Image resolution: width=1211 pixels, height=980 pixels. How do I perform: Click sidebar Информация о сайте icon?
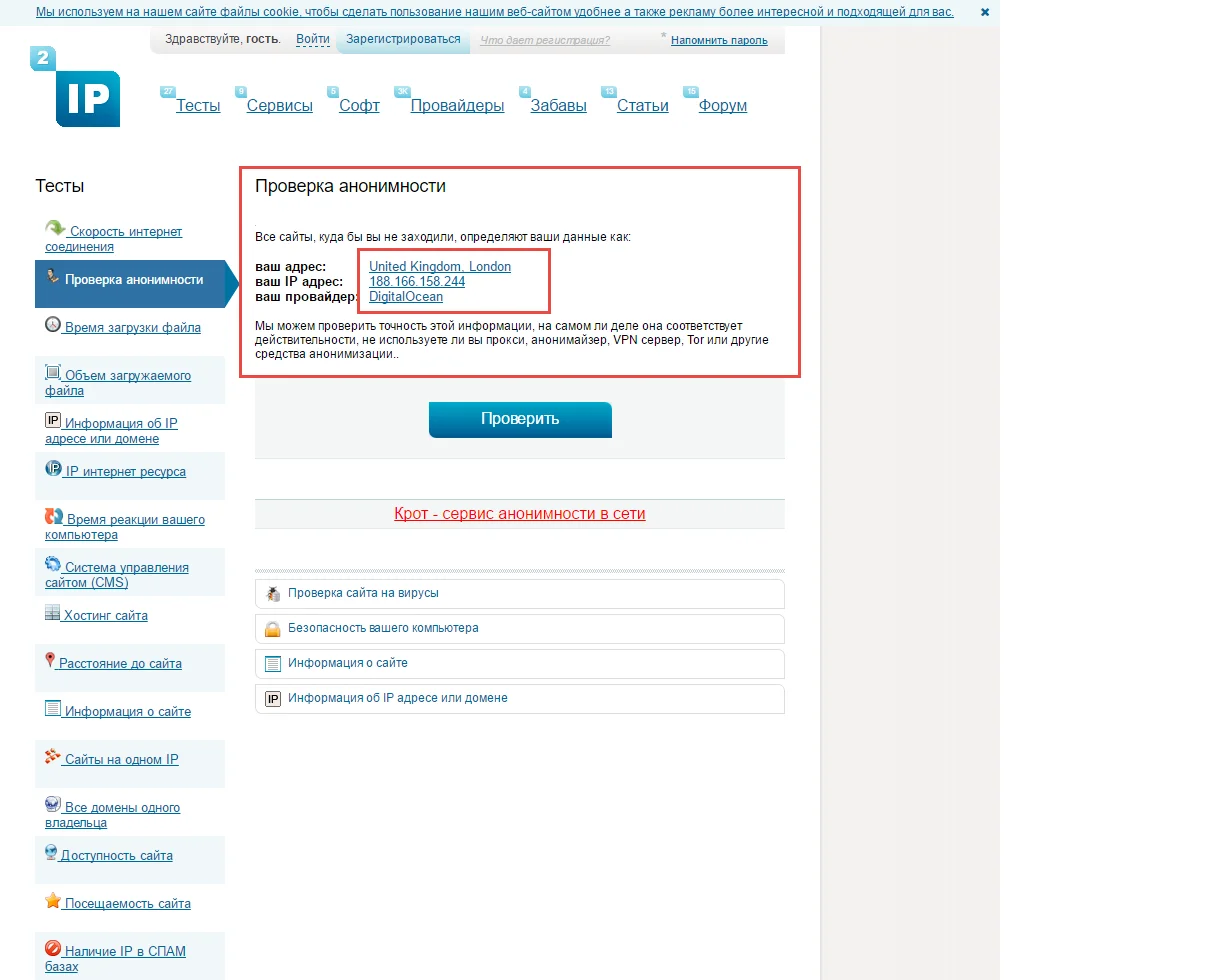tap(53, 708)
